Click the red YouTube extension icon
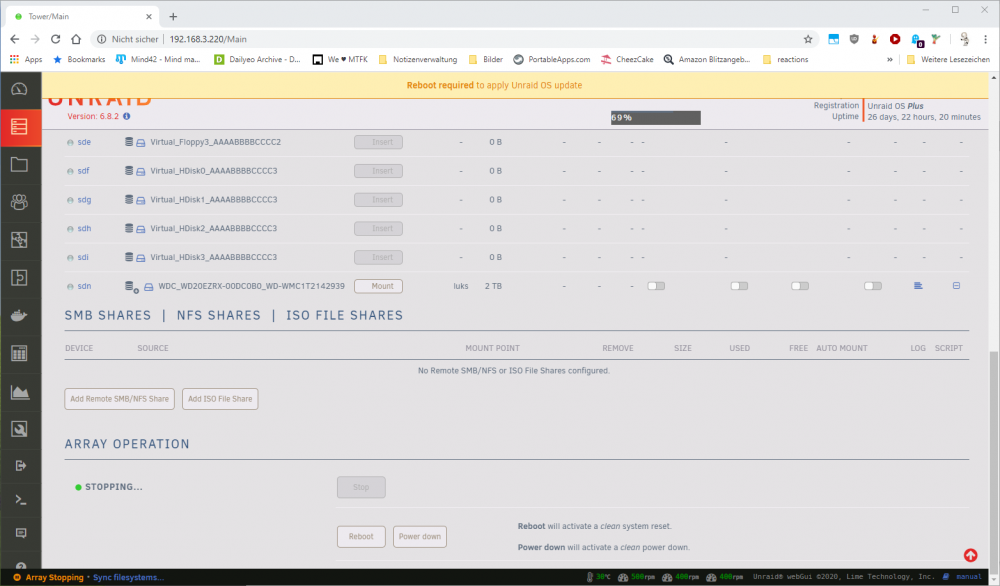 point(895,39)
